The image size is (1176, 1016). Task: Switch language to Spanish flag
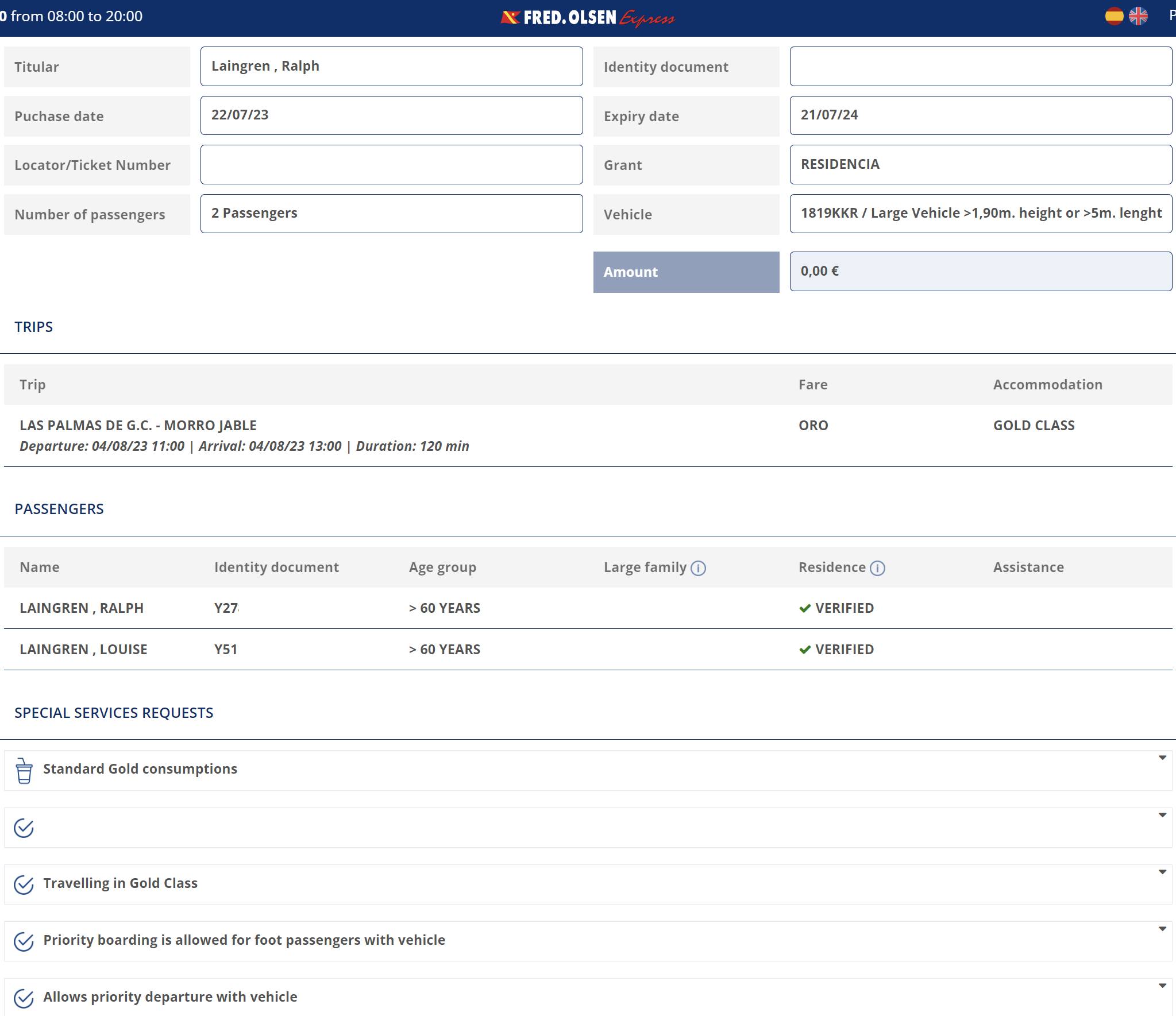tap(1113, 16)
